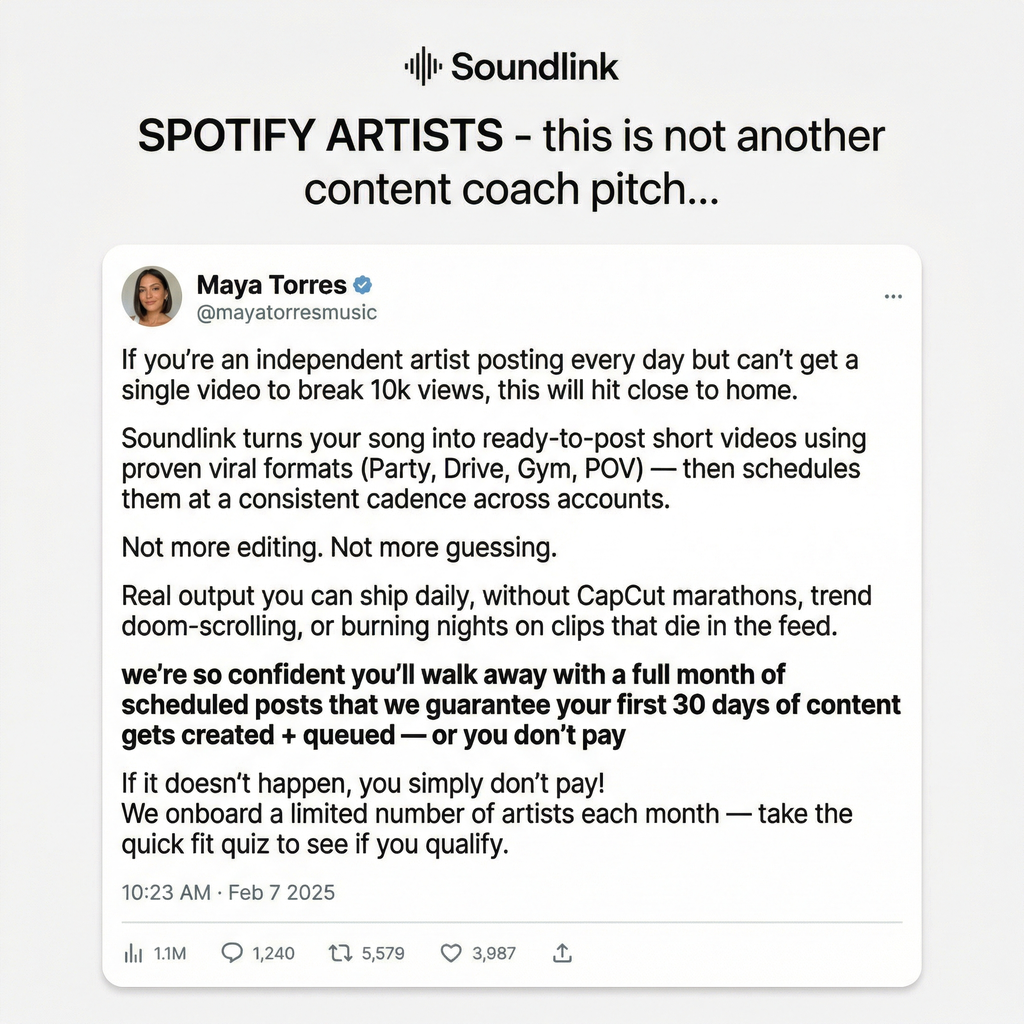Click the 5,579 reposts count
1024x1024 pixels.
tap(383, 953)
